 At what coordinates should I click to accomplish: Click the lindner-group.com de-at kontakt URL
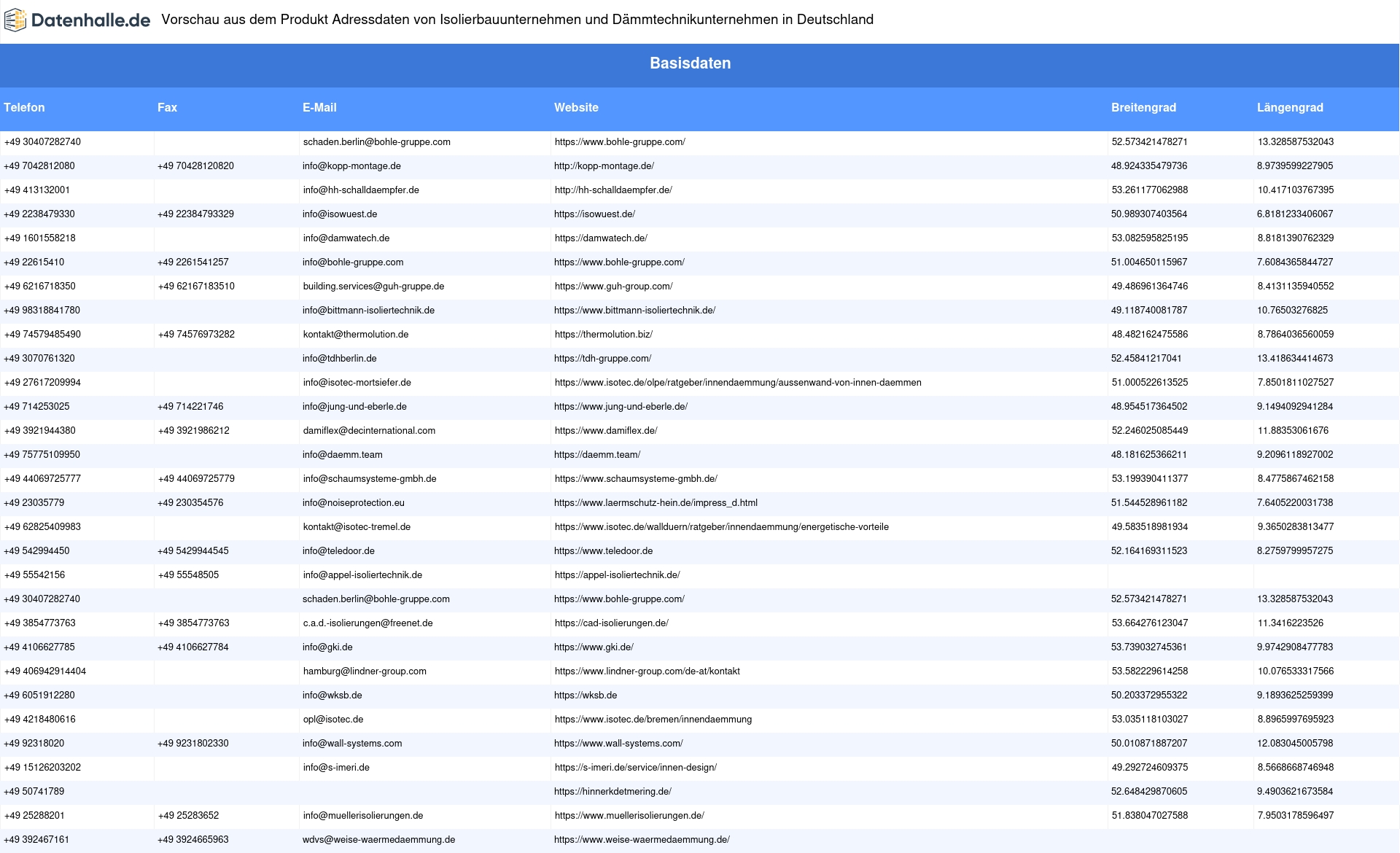(x=647, y=671)
